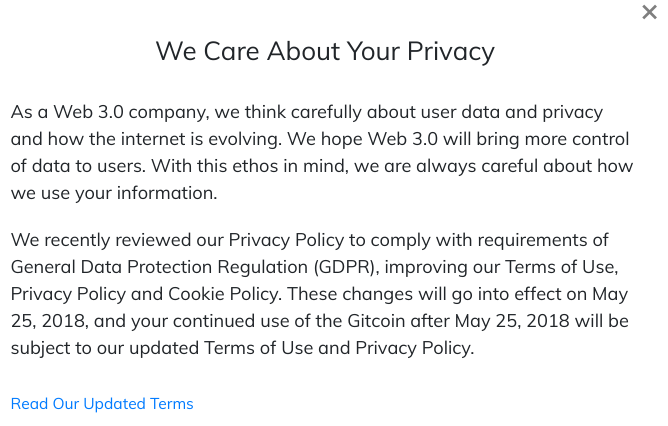Close the privacy notice dialog

click(x=649, y=12)
